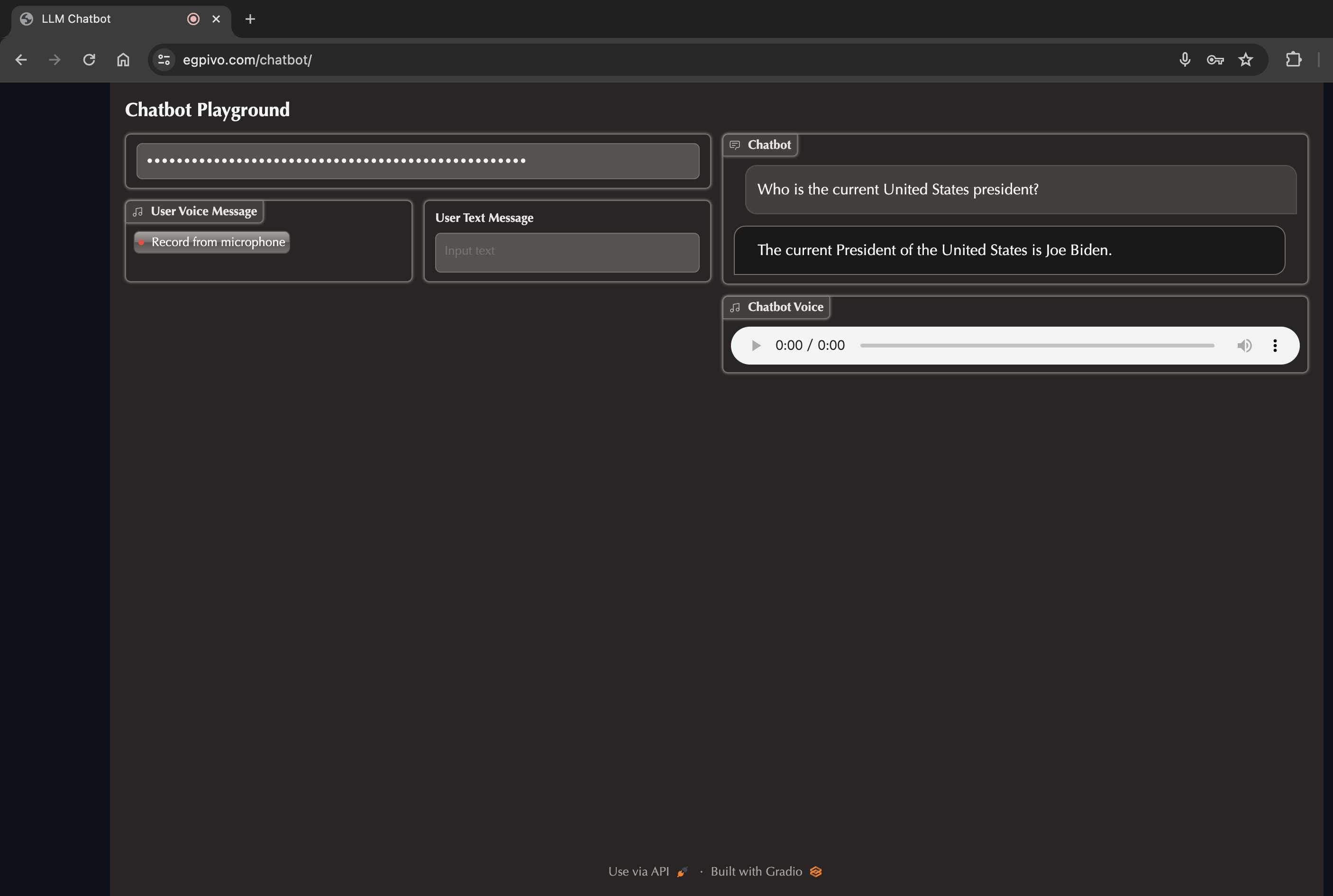
Task: Go to the browser home page
Action: [123, 59]
